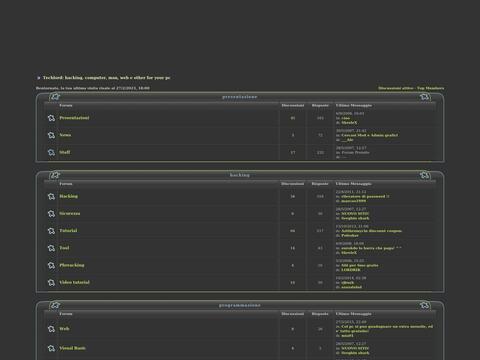Viewport: 480px width, 360px height.
Task: Click the status icon beside Sicurezza forum
Action: point(51,213)
